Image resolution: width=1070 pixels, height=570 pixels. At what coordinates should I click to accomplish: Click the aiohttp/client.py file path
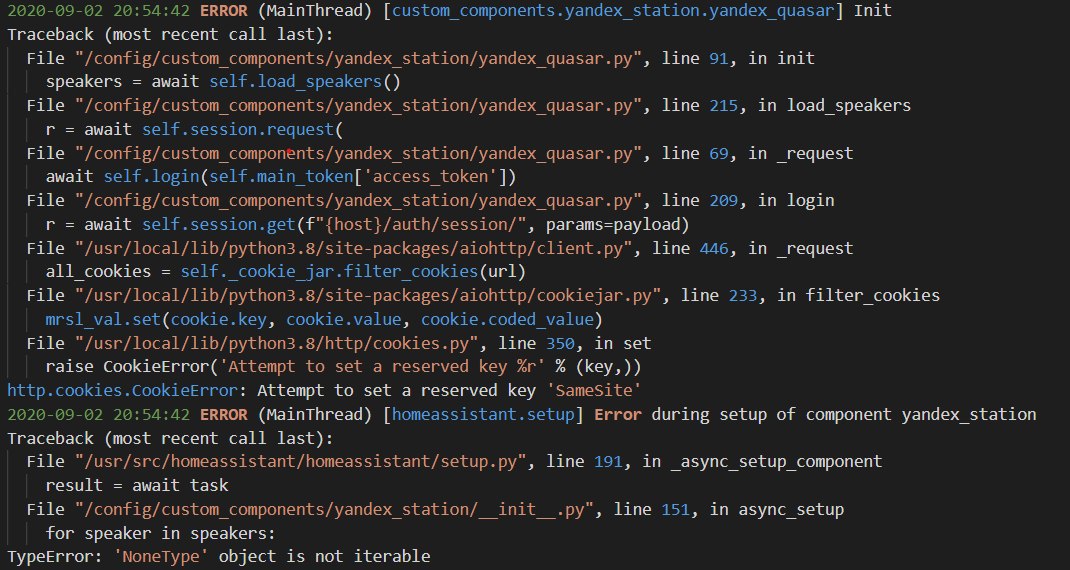pos(353,248)
